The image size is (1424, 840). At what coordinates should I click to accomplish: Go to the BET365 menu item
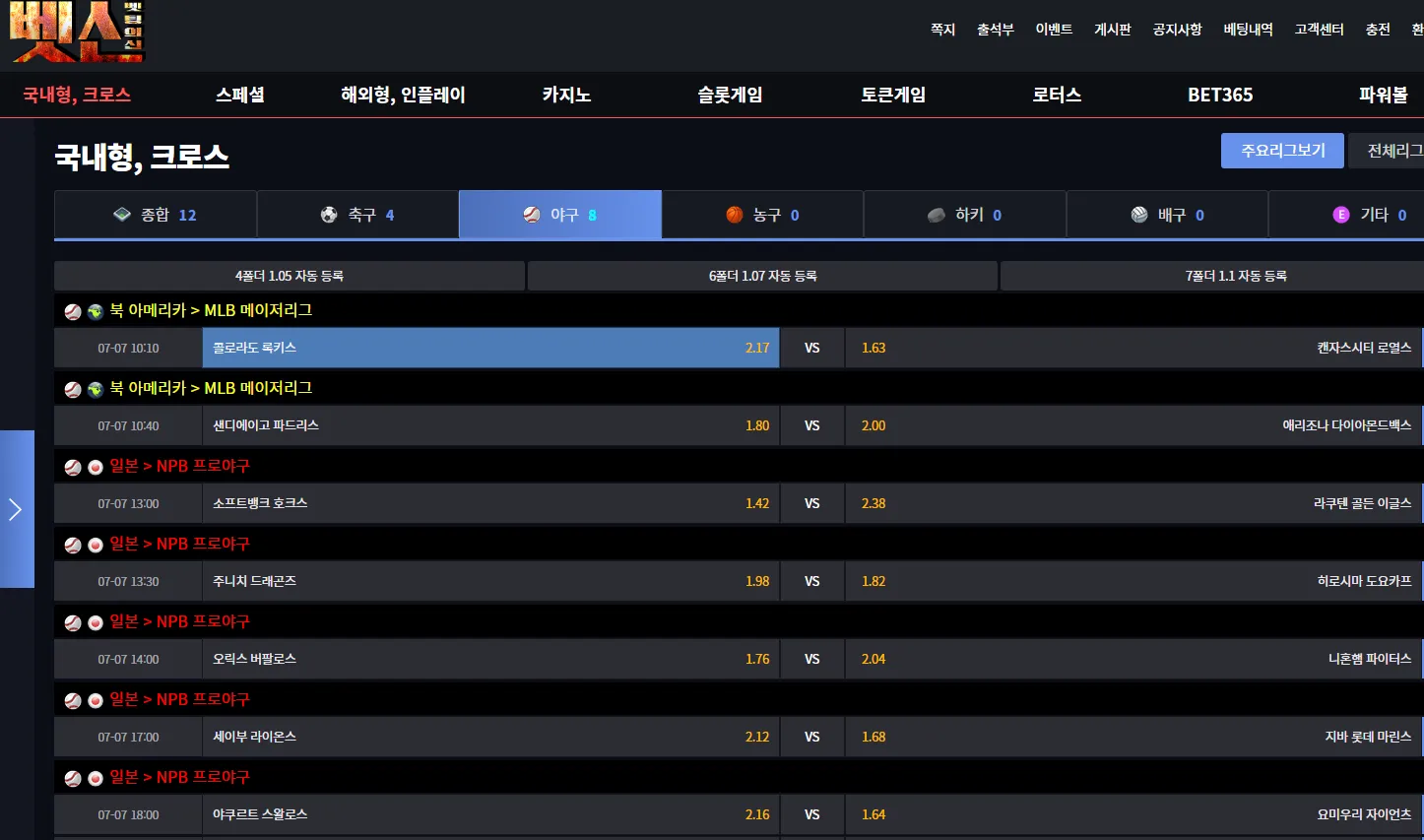[x=1220, y=96]
